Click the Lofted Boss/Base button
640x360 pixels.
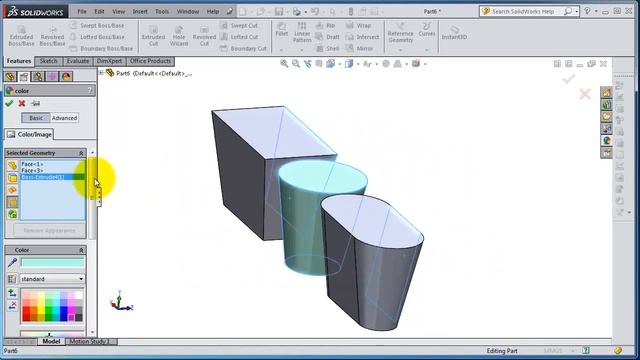[97, 37]
